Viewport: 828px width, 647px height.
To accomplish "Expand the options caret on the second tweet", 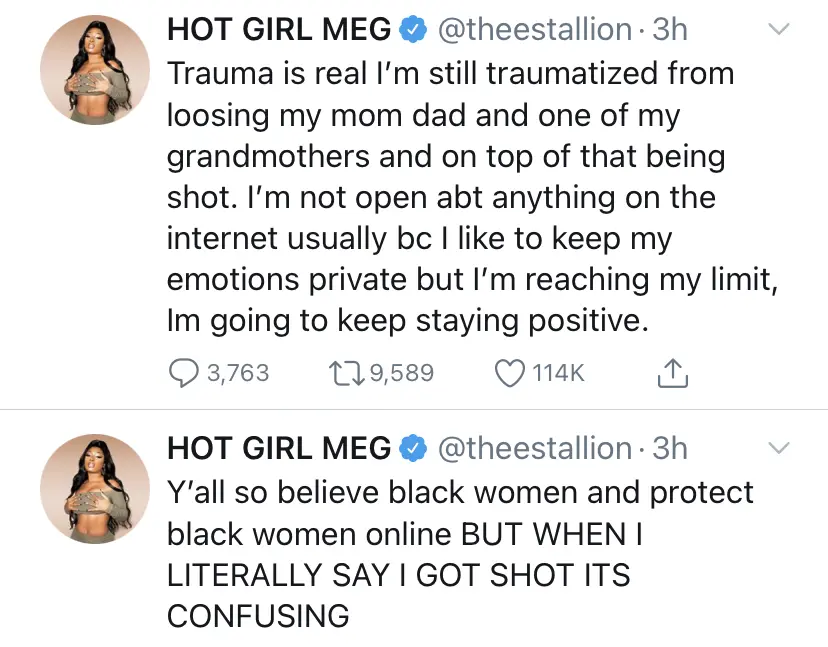I will point(777,447).
